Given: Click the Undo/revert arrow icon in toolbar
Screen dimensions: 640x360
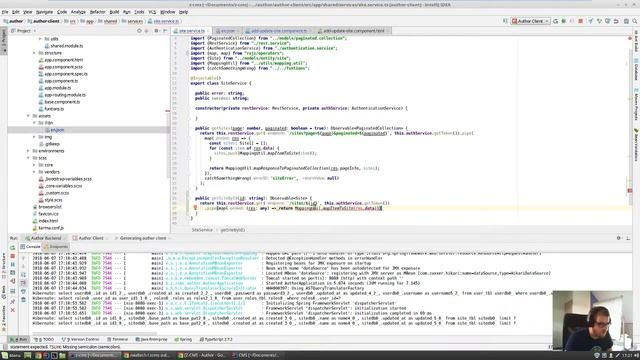Looking at the screenshot, I should tap(616, 21).
